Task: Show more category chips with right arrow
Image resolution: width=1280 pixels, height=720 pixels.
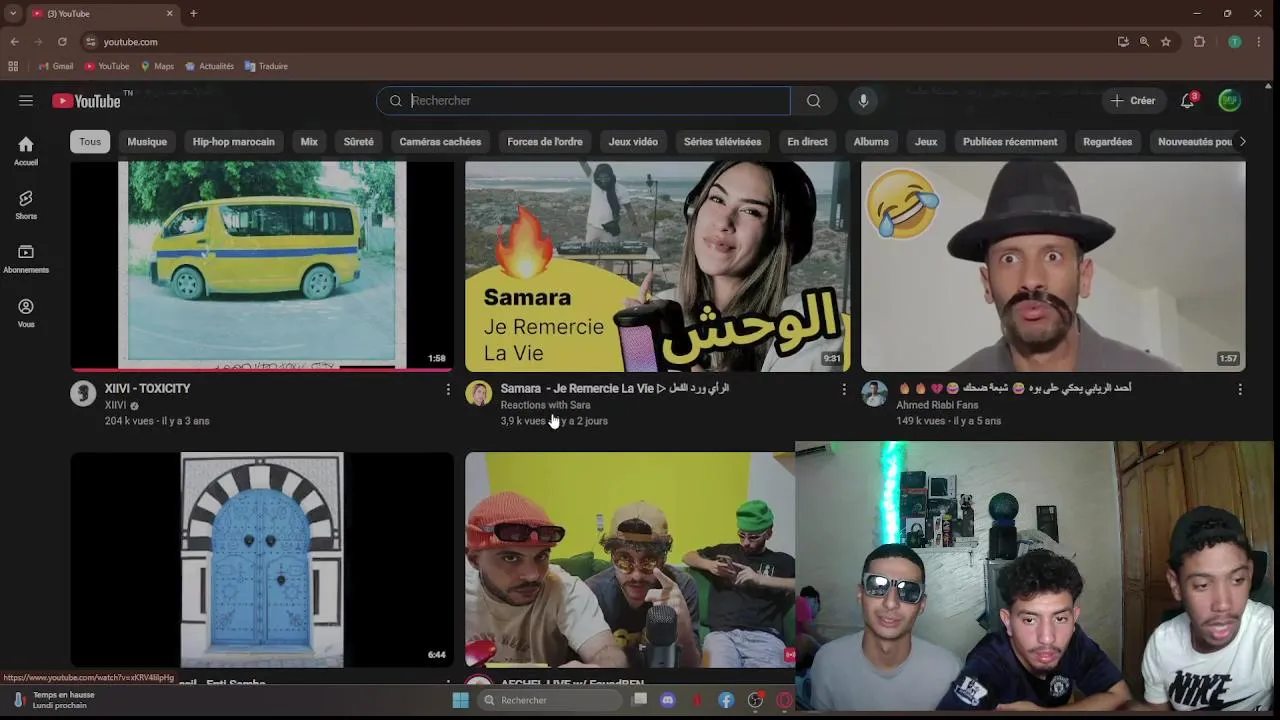Action: pos(1242,141)
